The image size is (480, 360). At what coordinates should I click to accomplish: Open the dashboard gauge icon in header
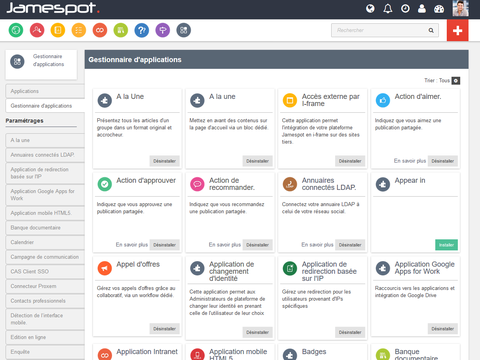click(x=439, y=9)
